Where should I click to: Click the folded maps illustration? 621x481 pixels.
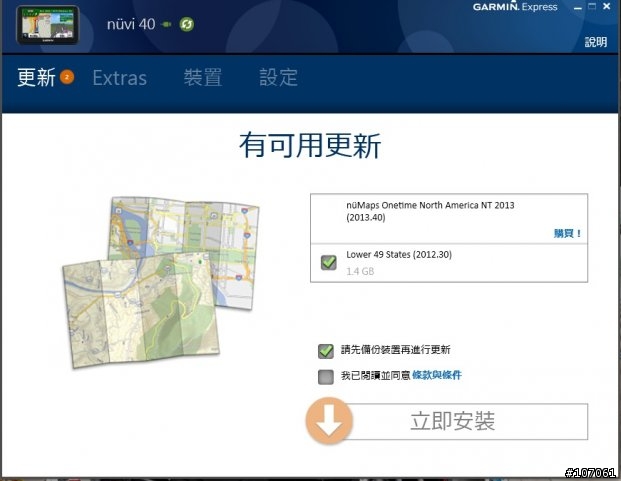[x=161, y=282]
